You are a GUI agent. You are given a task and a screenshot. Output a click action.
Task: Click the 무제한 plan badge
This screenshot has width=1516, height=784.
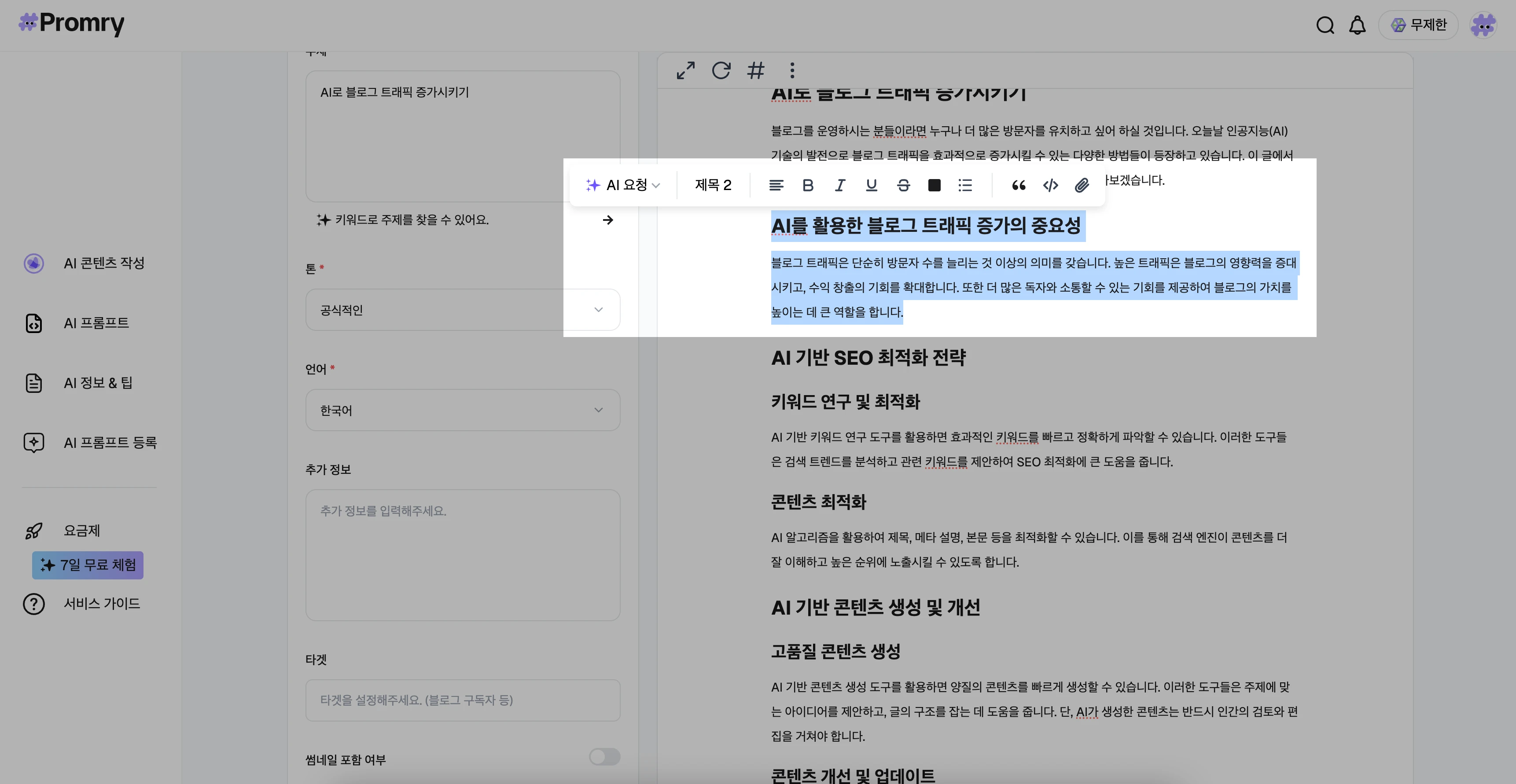tap(1418, 25)
